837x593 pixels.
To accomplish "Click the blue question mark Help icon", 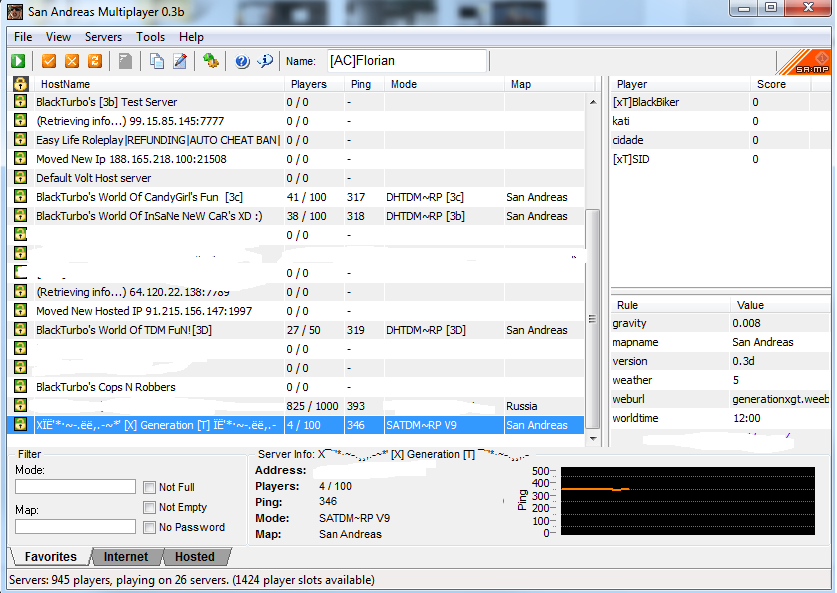I will pyautogui.click(x=242, y=61).
